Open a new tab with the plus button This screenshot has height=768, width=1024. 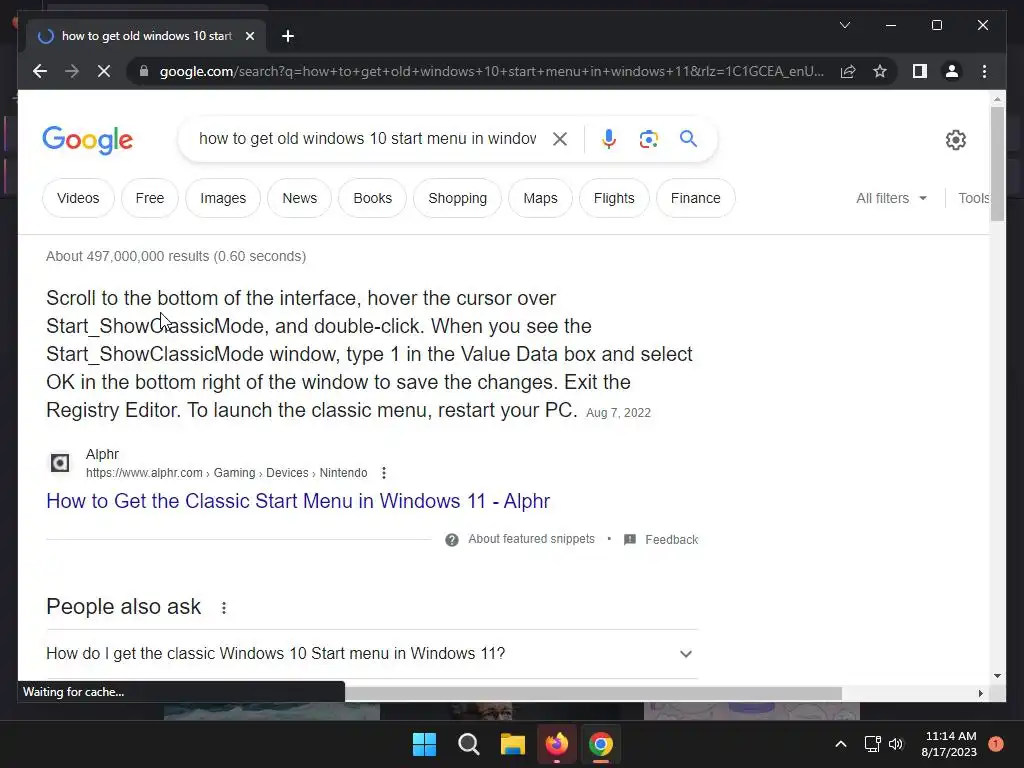[x=288, y=36]
